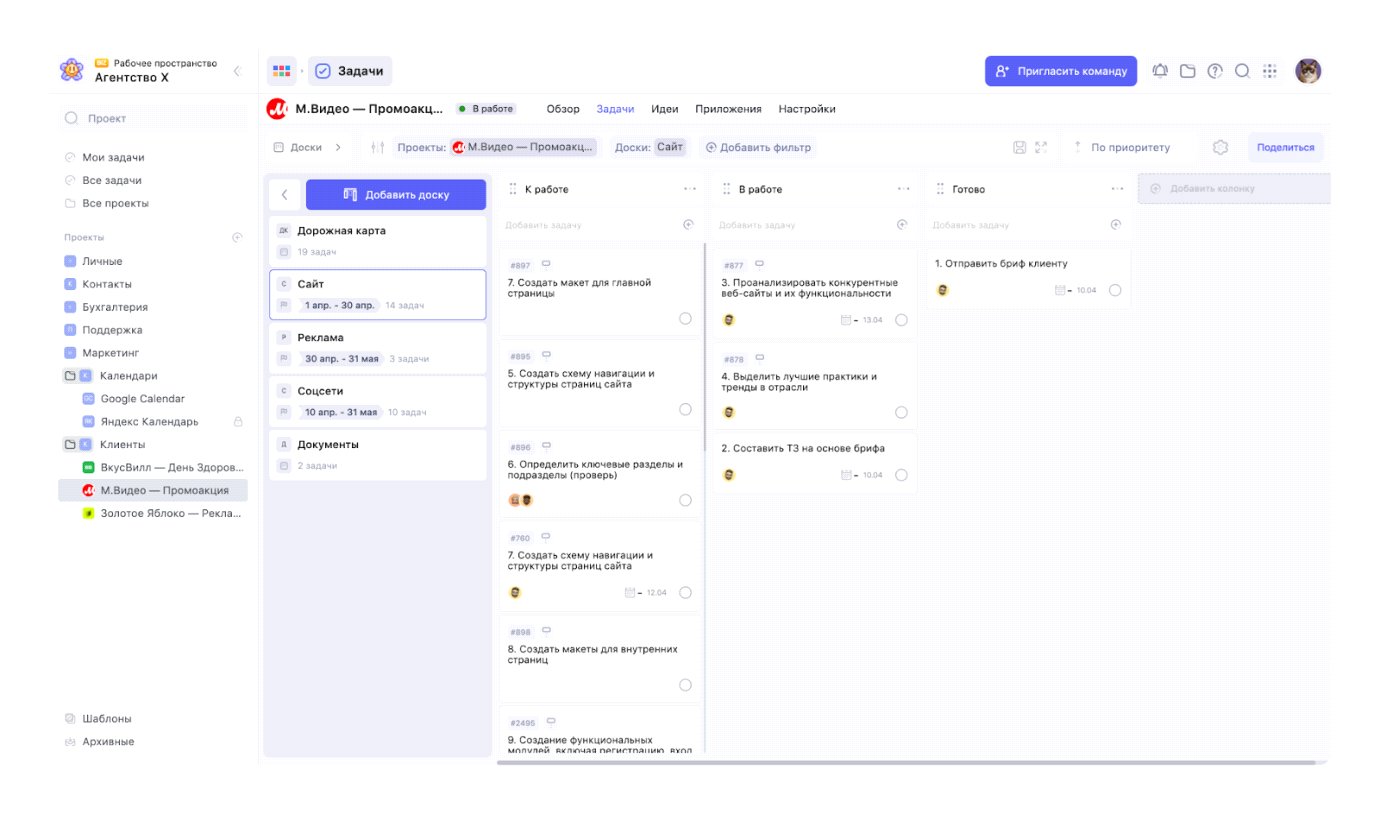Toggle completion circle for 'Отправить бриф клиенту'

[1115, 290]
